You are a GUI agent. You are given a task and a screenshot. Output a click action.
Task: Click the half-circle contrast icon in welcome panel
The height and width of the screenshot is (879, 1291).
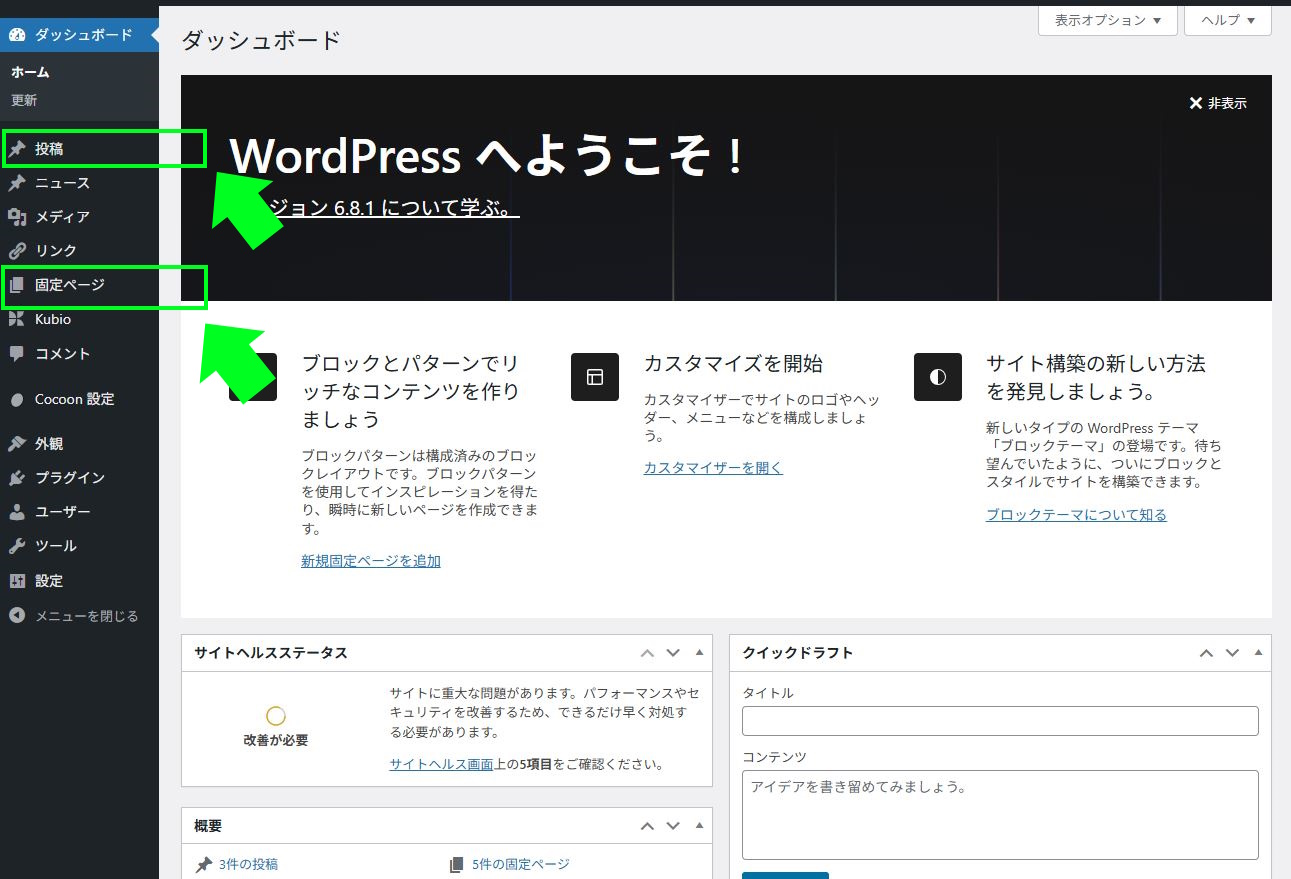pyautogui.click(x=938, y=377)
